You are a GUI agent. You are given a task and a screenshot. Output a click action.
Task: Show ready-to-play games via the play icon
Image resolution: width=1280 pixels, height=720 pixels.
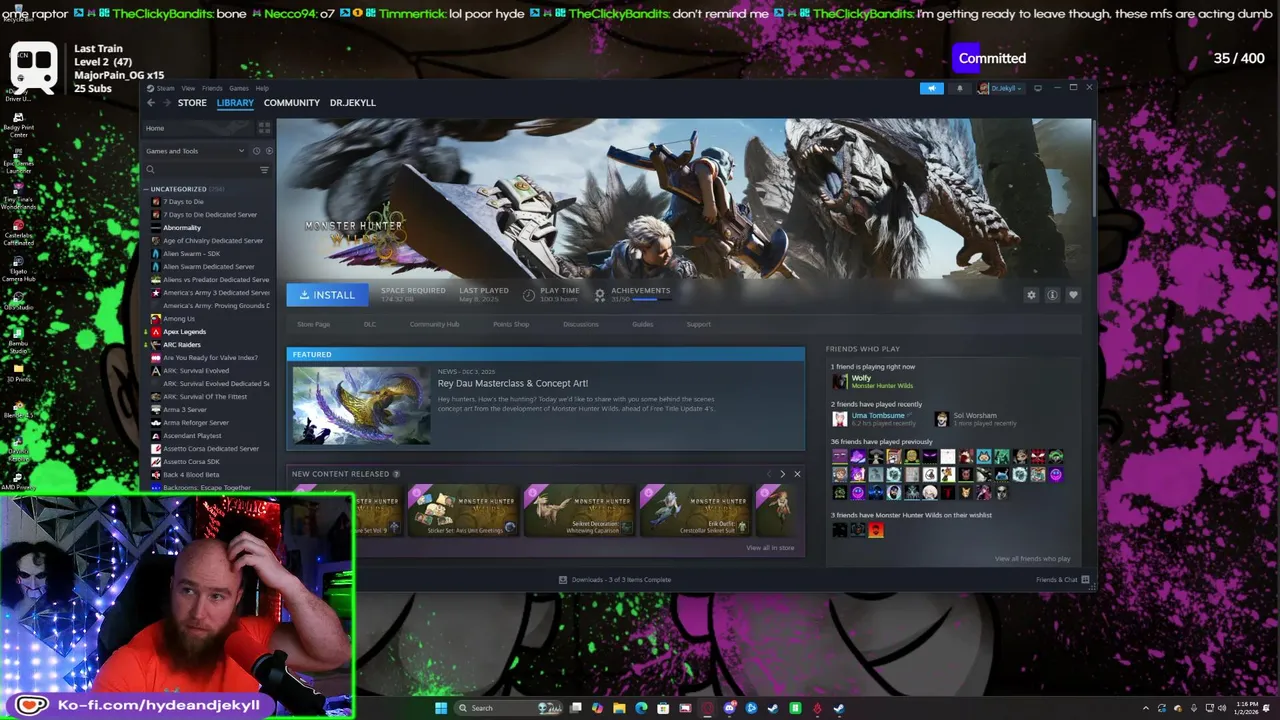pyautogui.click(x=268, y=151)
